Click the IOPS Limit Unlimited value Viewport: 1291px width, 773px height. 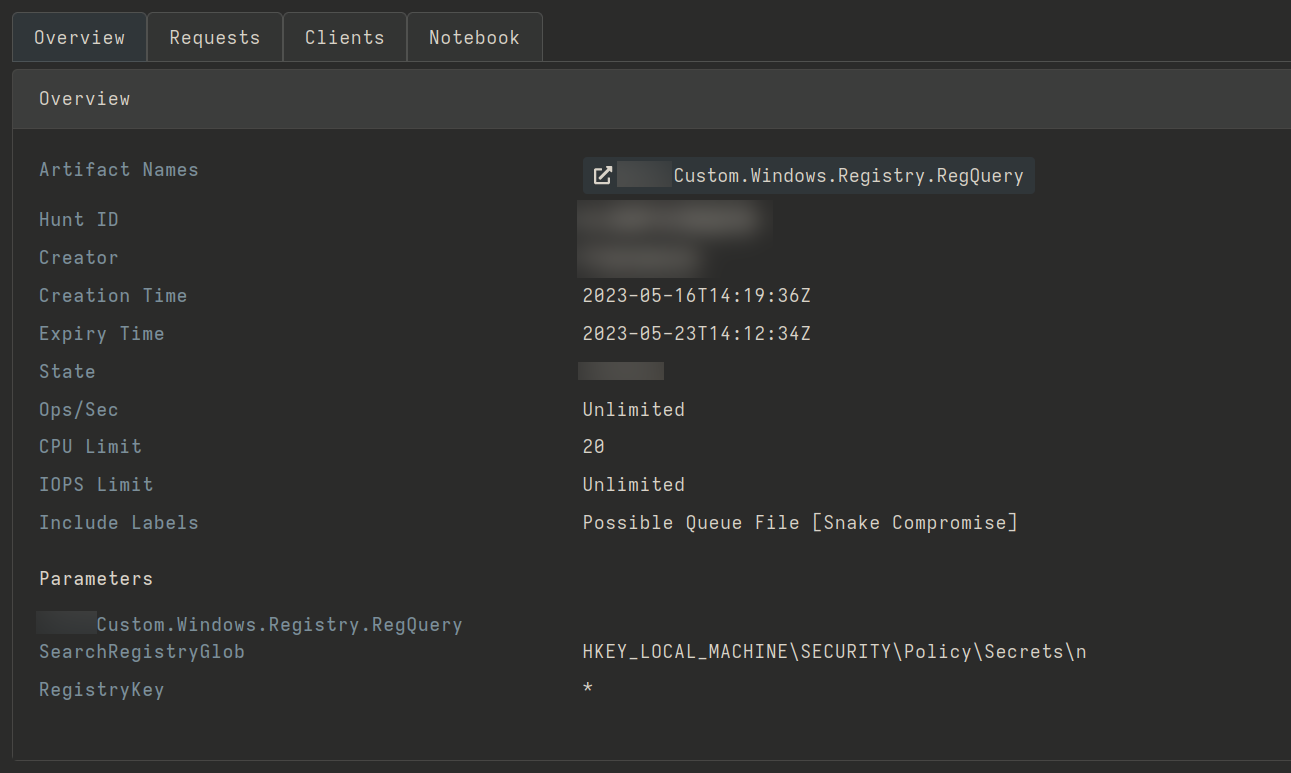coord(633,485)
